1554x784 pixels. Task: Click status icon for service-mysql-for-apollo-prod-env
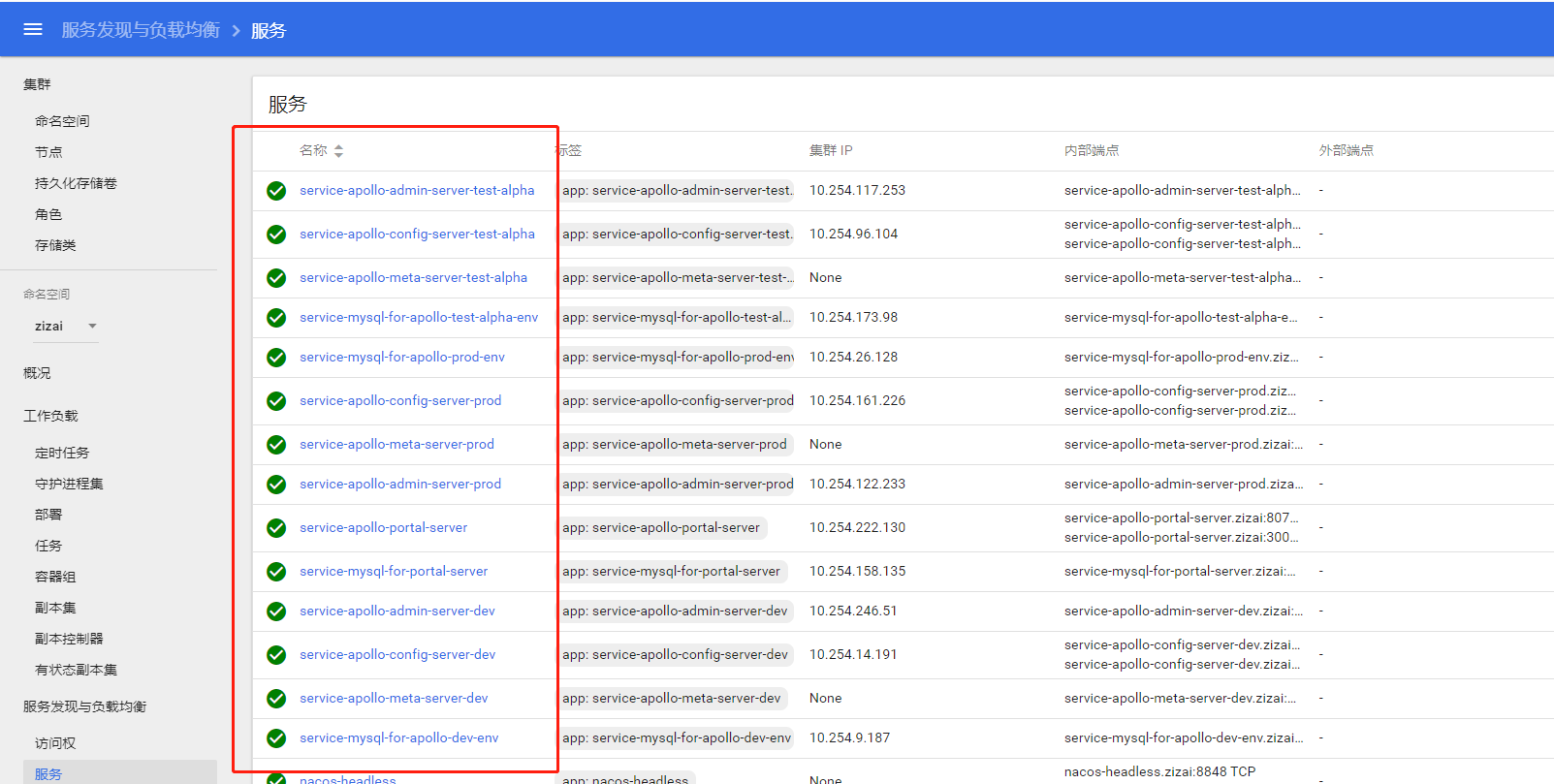click(276, 358)
